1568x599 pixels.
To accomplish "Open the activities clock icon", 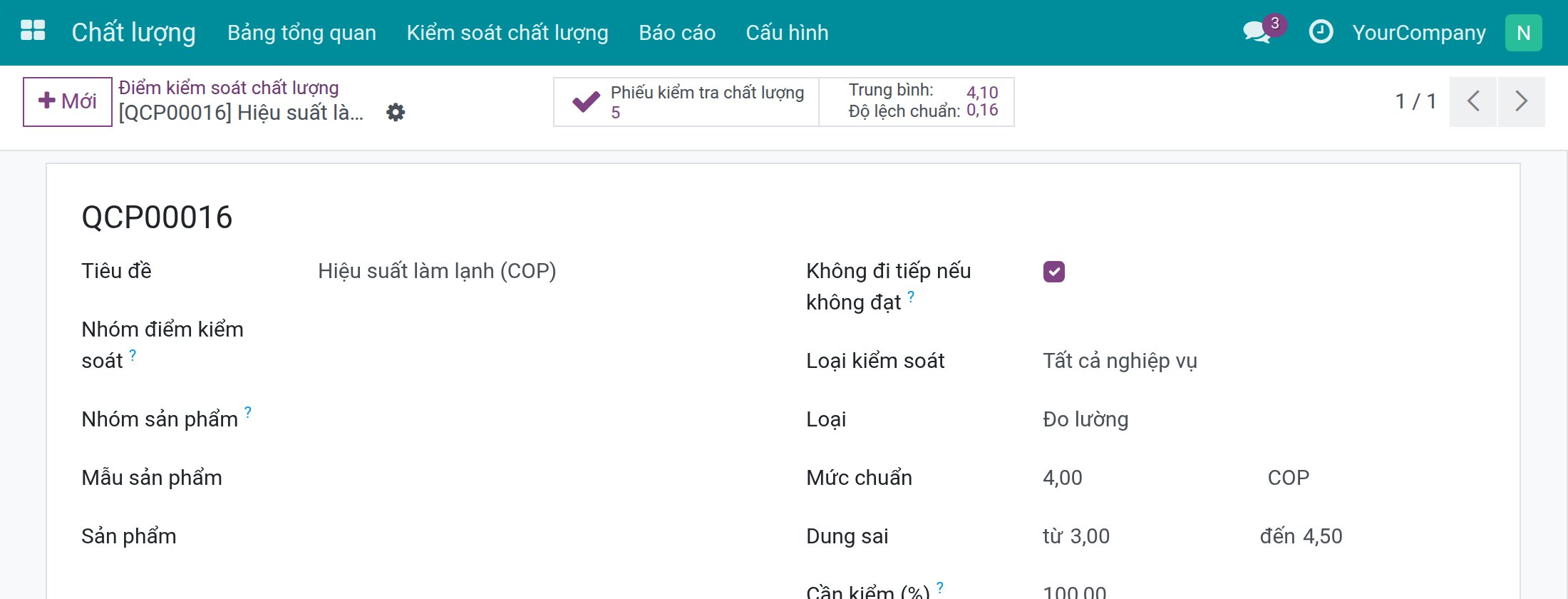I will (1321, 32).
